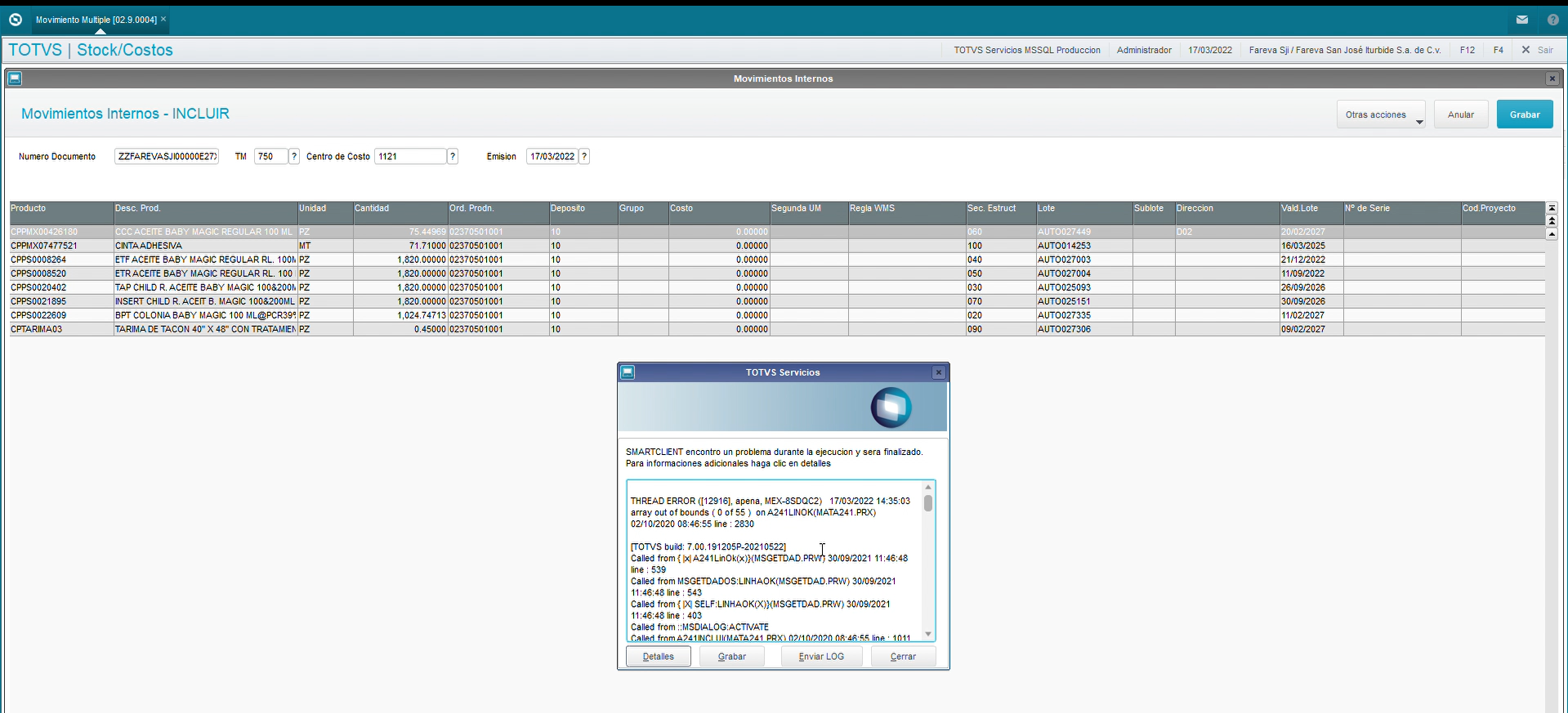This screenshot has height=713, width=1568.
Task: Click the lookup icon beside Centro de Costo
Action: [x=453, y=157]
